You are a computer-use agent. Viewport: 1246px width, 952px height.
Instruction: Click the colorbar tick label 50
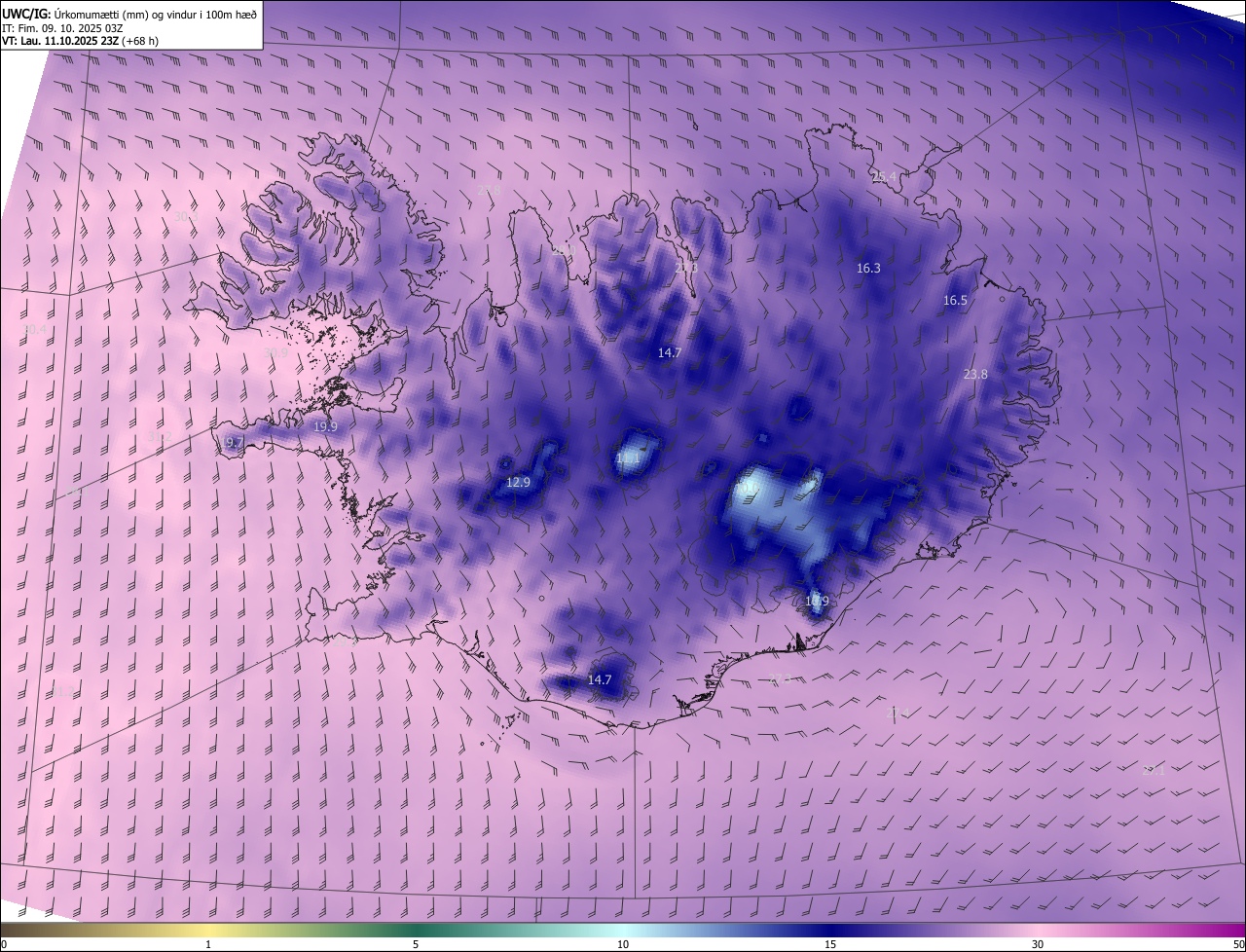(1238, 944)
